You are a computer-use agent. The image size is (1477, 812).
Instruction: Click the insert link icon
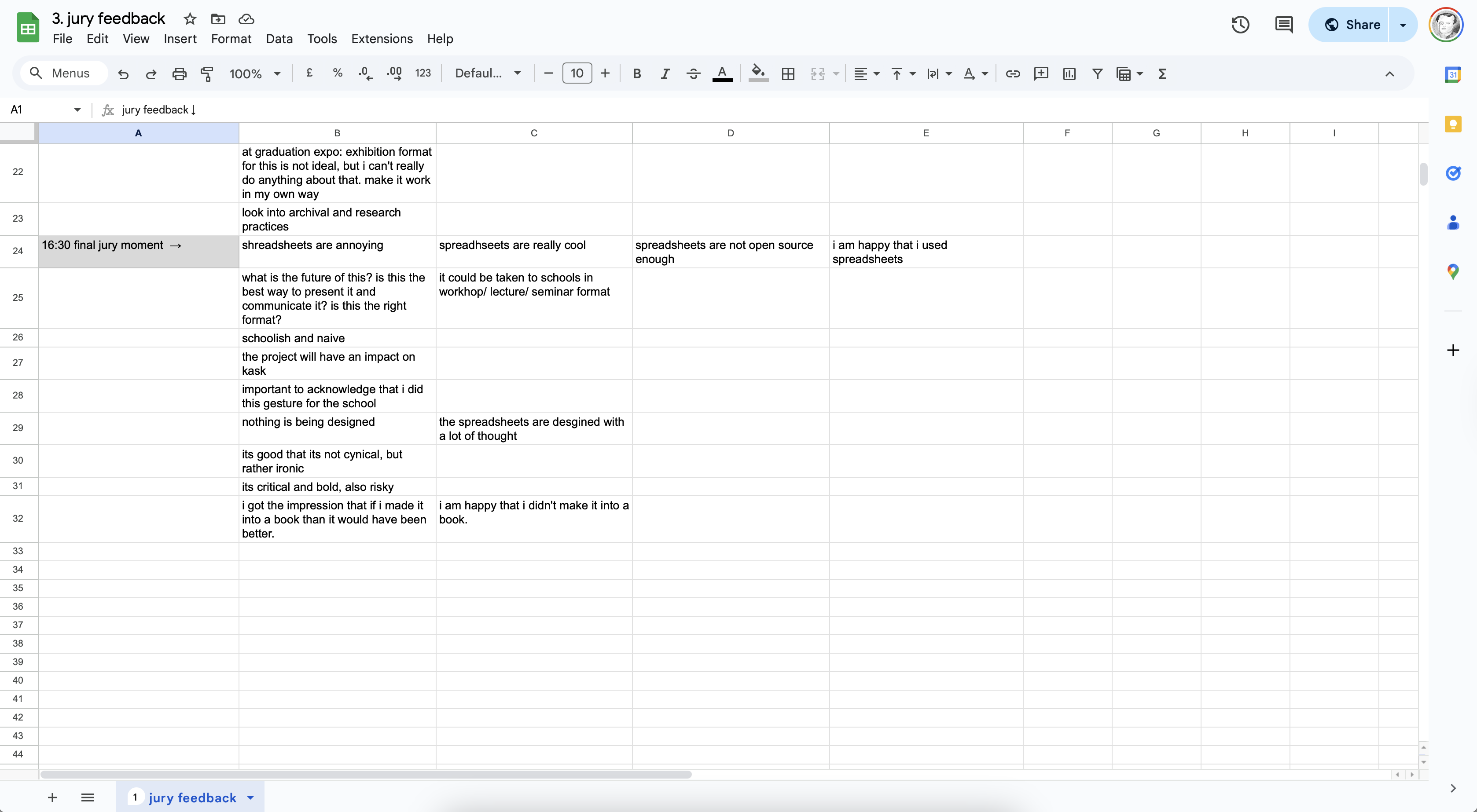[x=1013, y=73]
